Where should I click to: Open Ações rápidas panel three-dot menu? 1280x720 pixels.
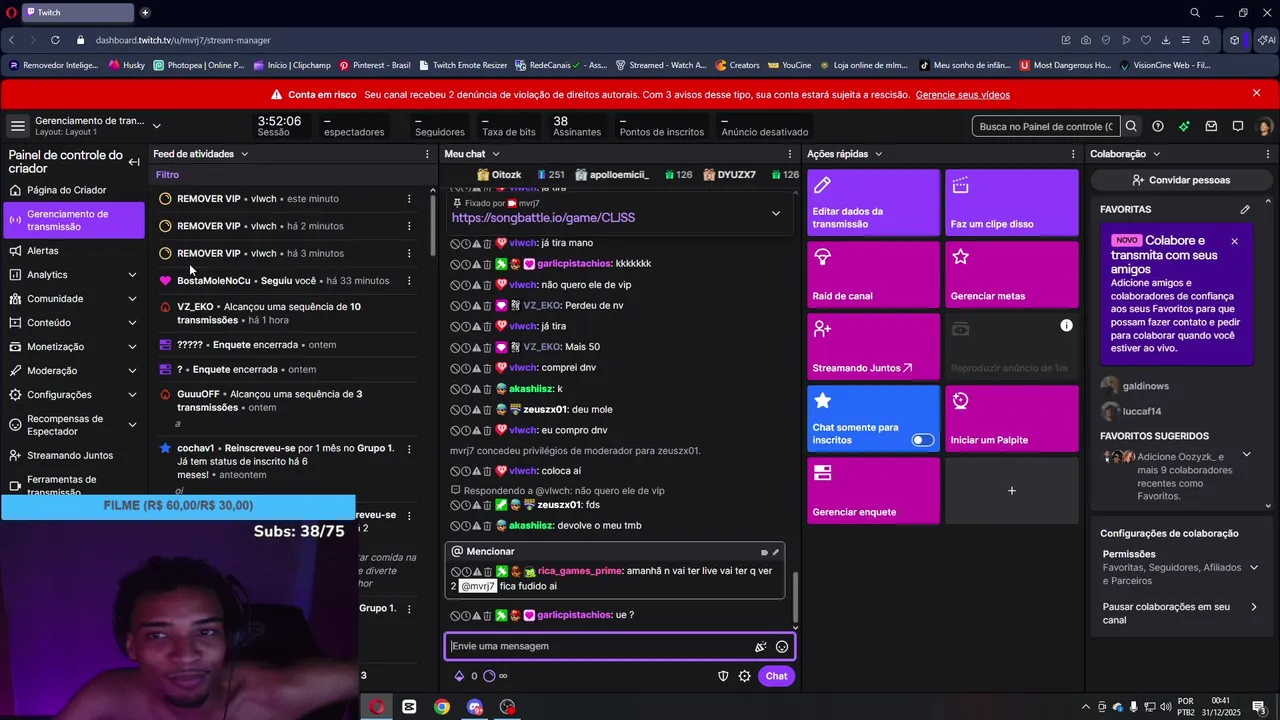1074,154
